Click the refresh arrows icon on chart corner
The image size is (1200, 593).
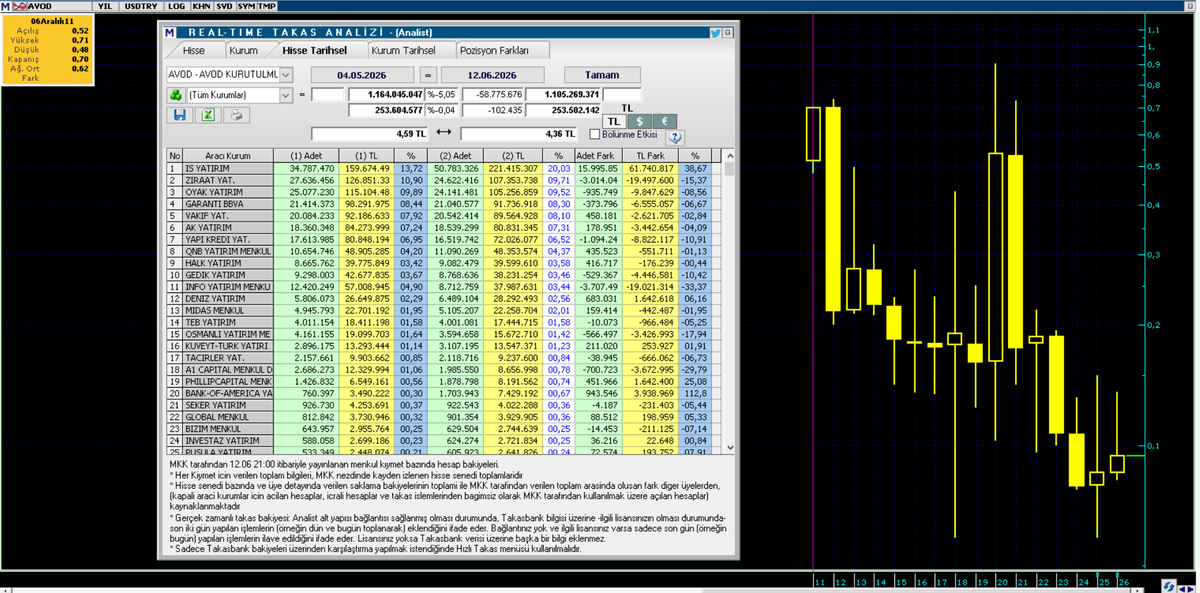[x=1169, y=585]
